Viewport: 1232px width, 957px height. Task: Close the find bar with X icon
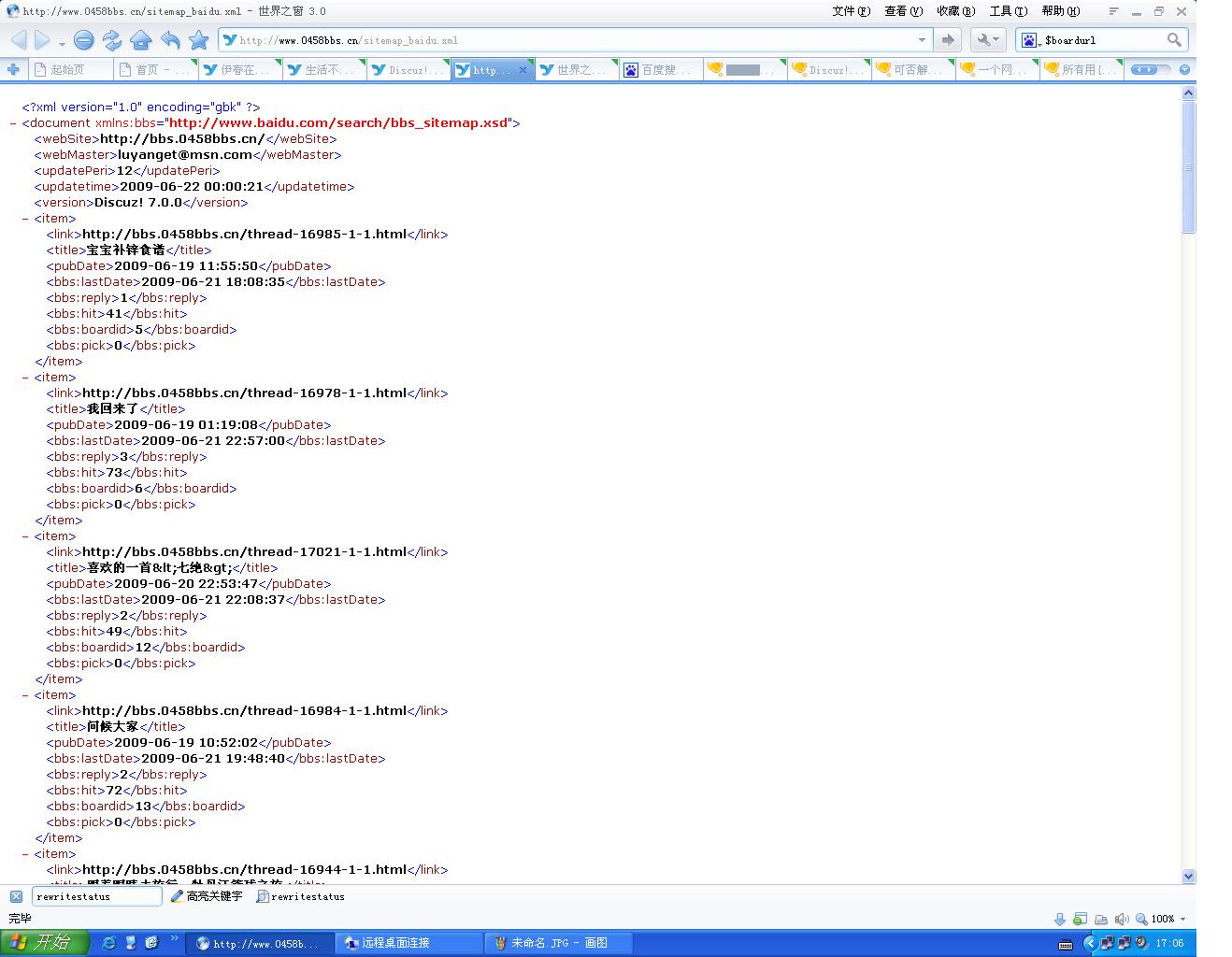16,896
